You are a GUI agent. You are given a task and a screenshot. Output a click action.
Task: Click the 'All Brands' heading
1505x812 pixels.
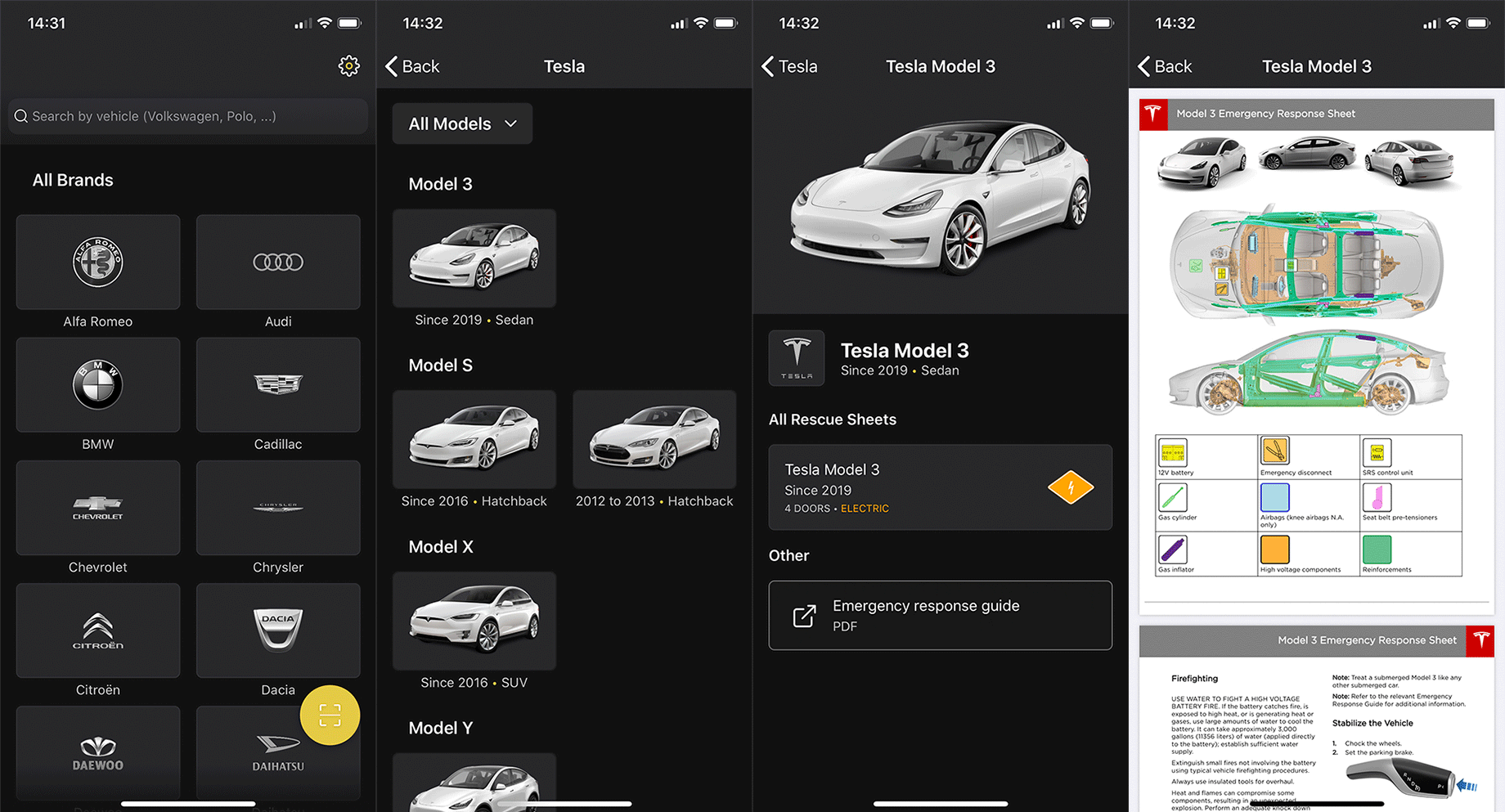tap(73, 180)
